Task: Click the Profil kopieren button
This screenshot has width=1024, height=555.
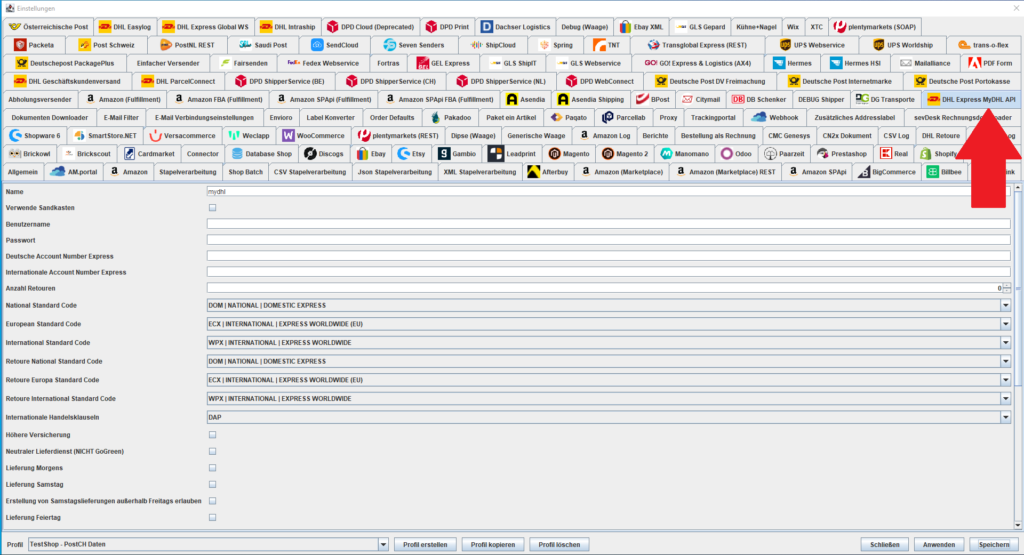Action: (x=493, y=545)
